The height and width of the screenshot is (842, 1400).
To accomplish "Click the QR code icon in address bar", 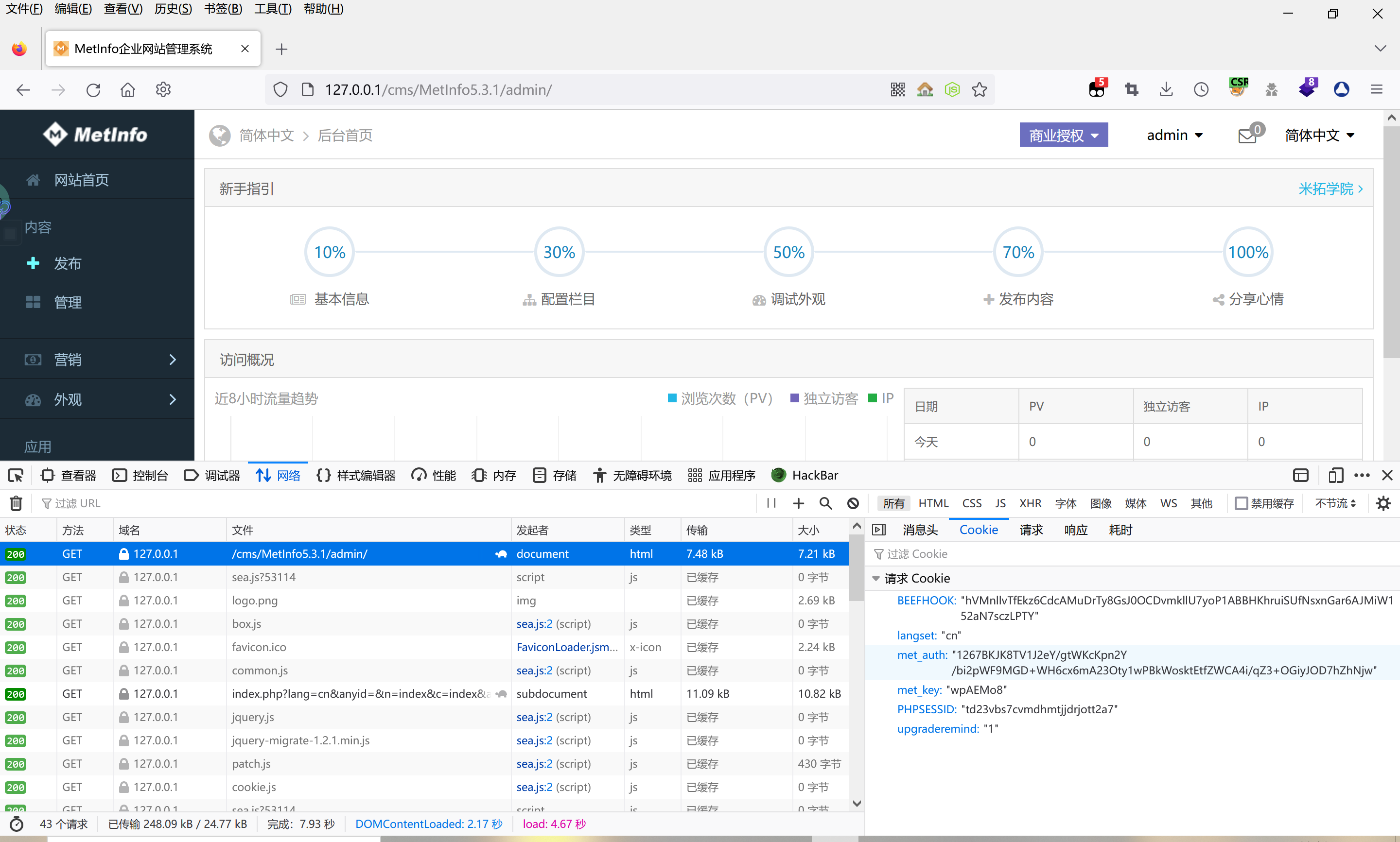I will pos(897,90).
